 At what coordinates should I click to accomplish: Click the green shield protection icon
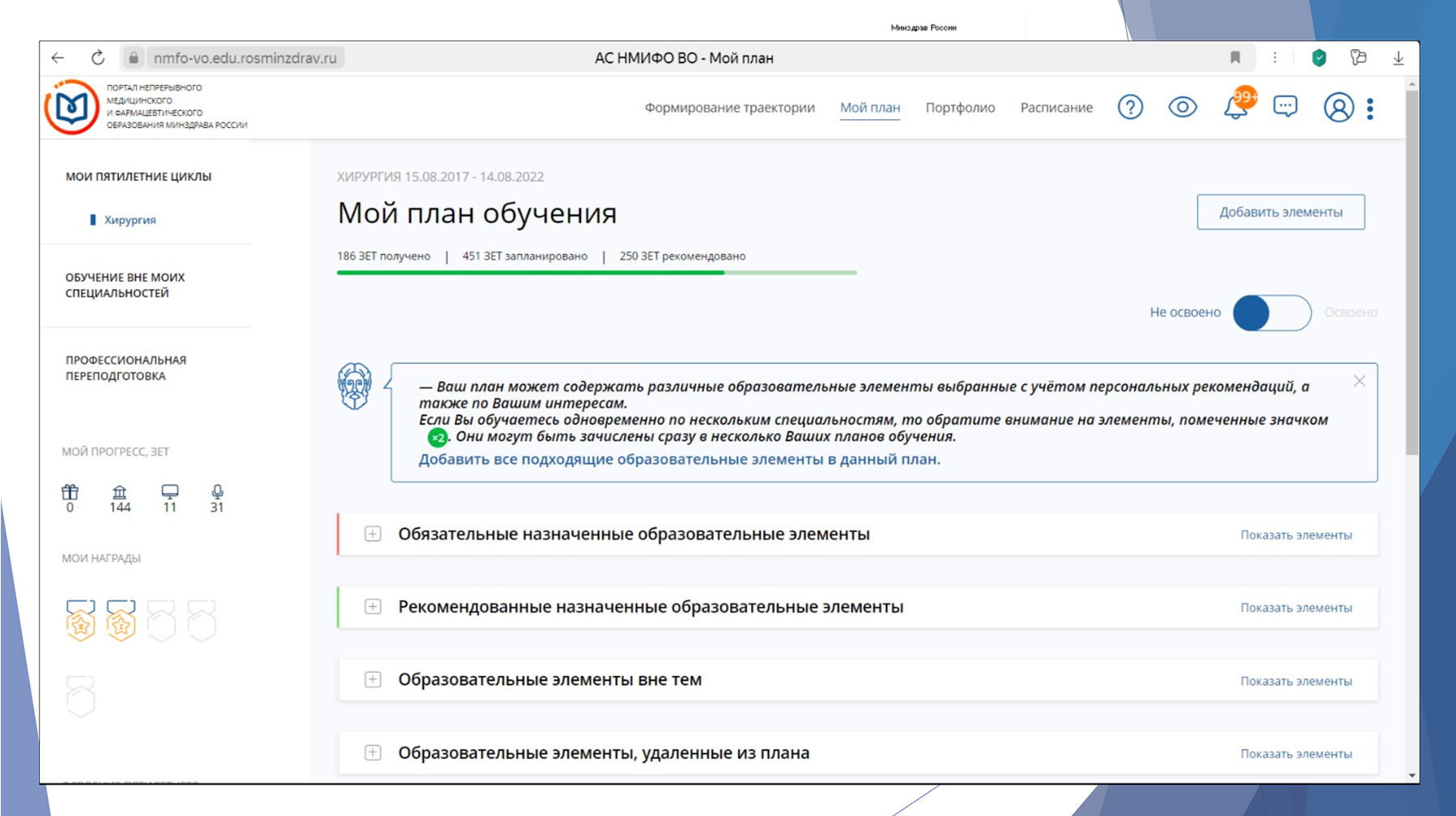[x=1319, y=57]
